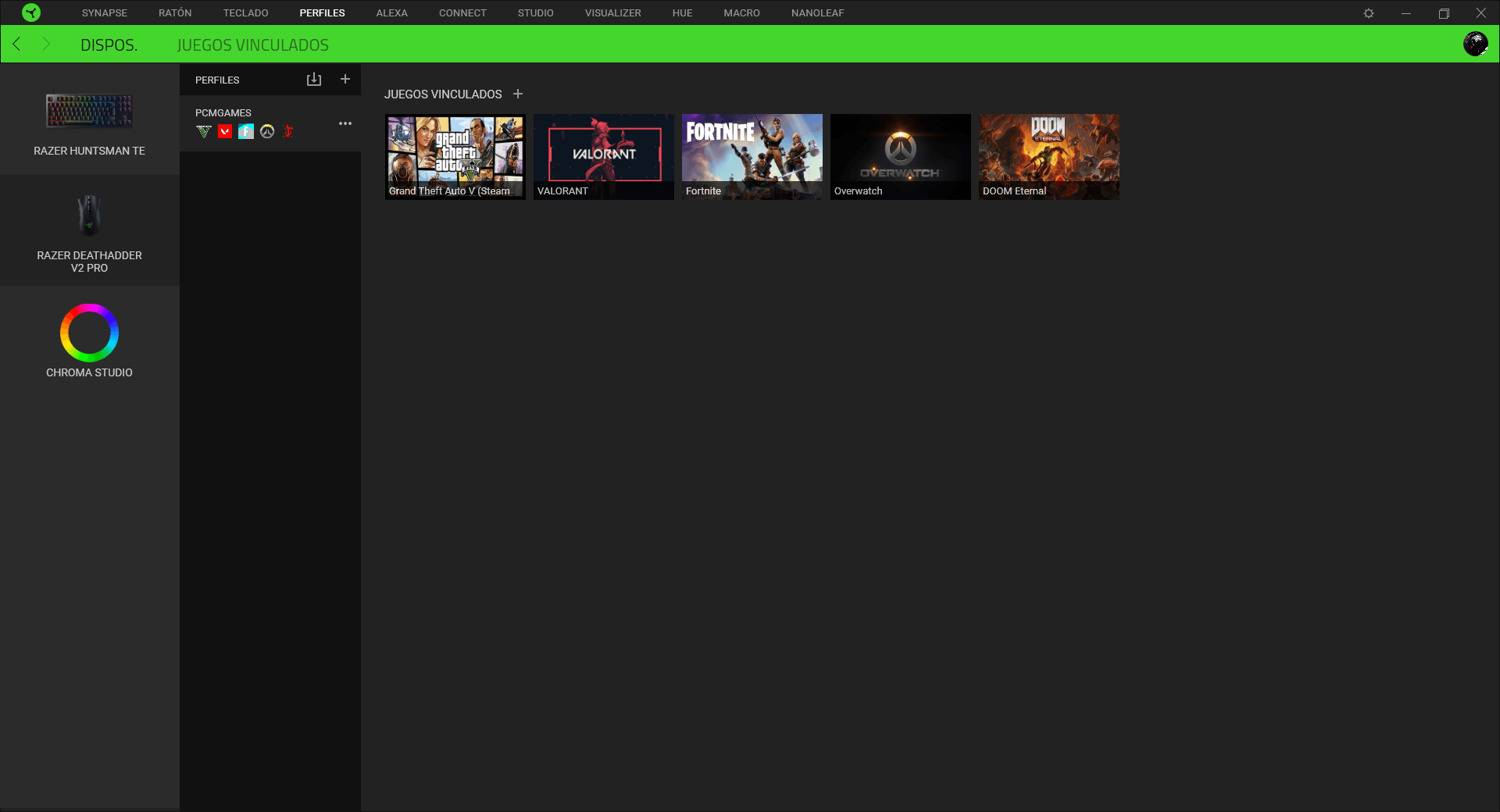Open the NANOLEAF tab

(817, 13)
